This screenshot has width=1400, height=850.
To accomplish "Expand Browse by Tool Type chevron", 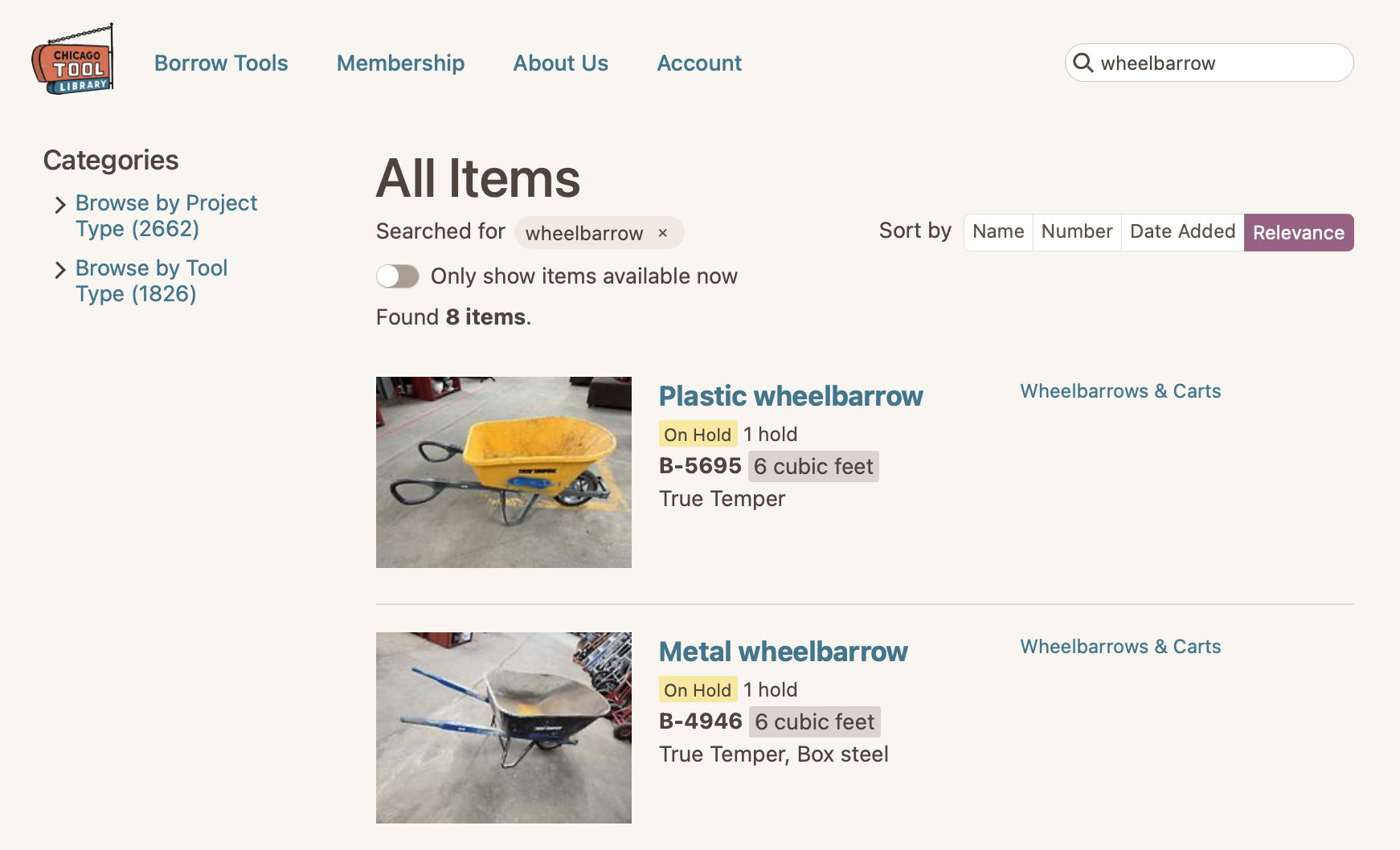I will pos(60,270).
